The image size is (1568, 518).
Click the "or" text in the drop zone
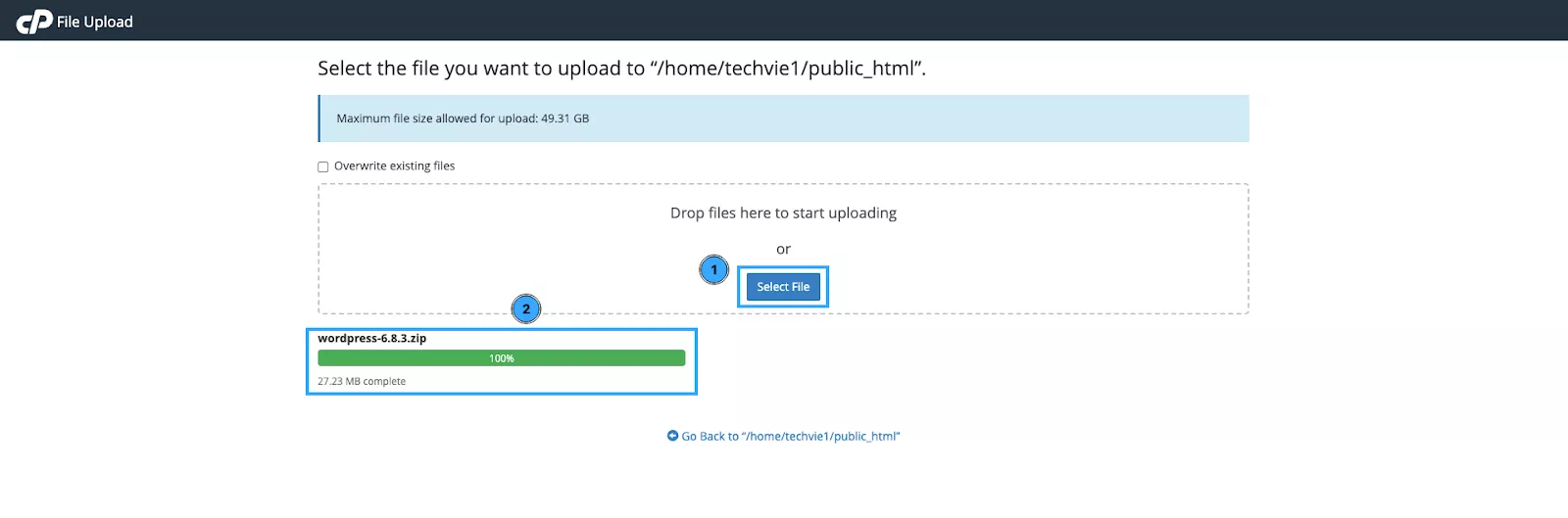pyautogui.click(x=783, y=250)
